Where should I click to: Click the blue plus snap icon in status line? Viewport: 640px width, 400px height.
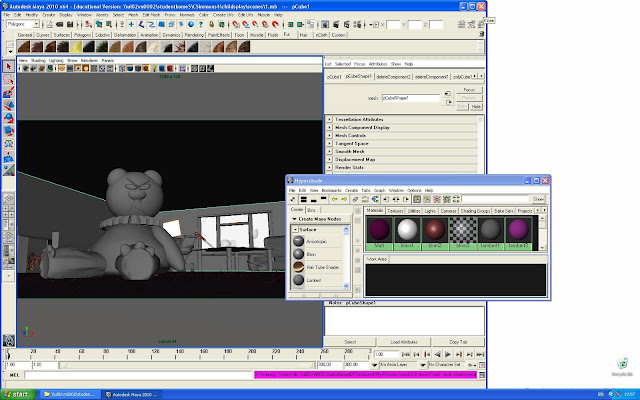pyautogui.click(x=131, y=24)
